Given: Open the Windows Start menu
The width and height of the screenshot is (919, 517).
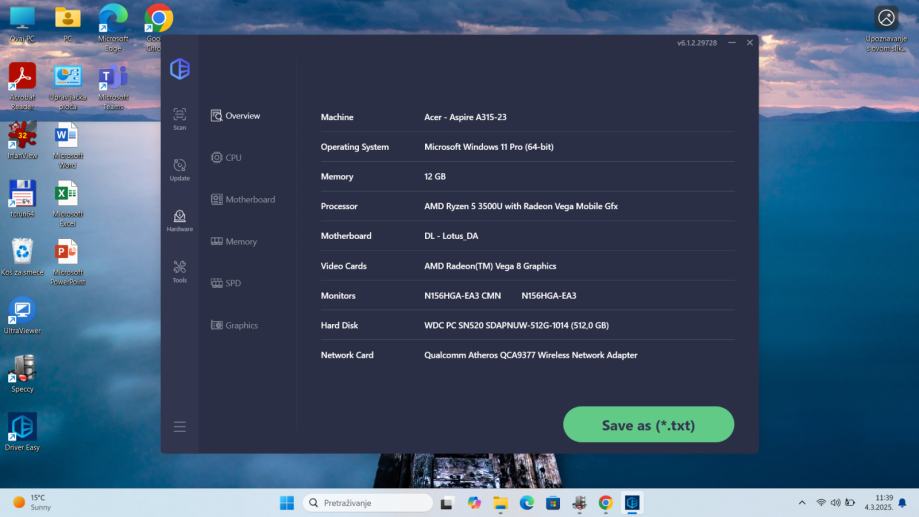Looking at the screenshot, I should (x=287, y=503).
